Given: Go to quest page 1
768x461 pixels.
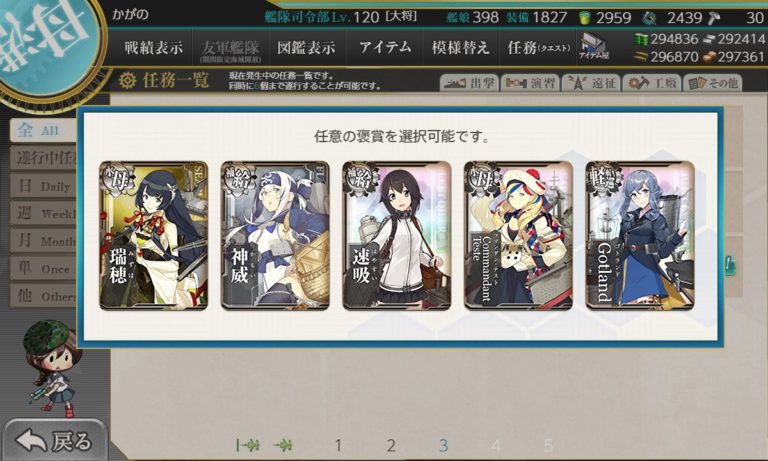Looking at the screenshot, I should coord(338,445).
